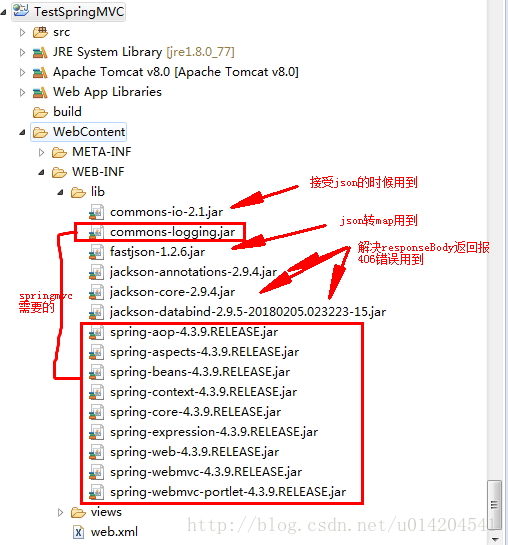This screenshot has width=508, height=545.
Task: Click the spring-web jar file icon
Action: [97, 452]
